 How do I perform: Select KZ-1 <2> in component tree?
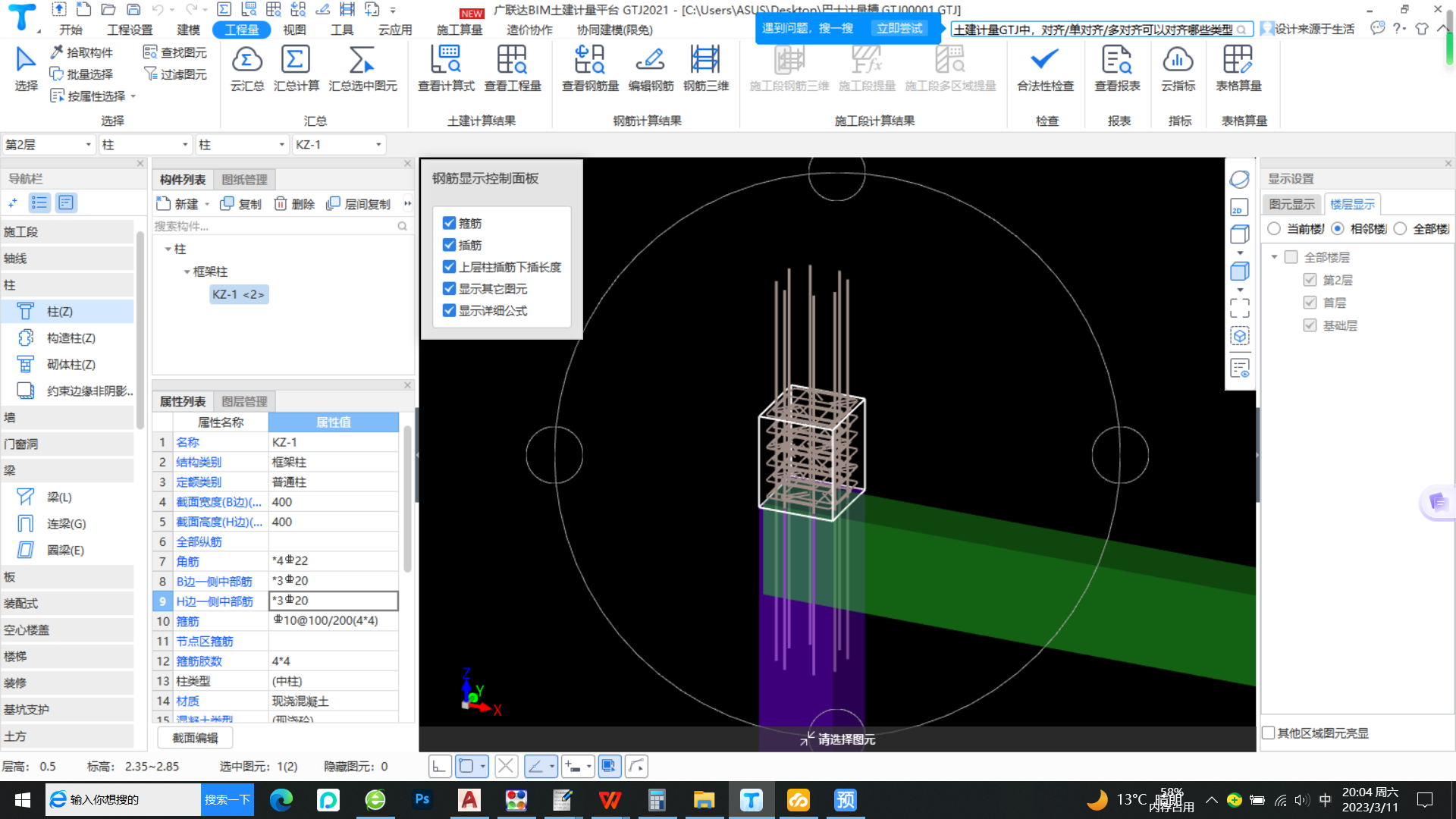pos(238,295)
